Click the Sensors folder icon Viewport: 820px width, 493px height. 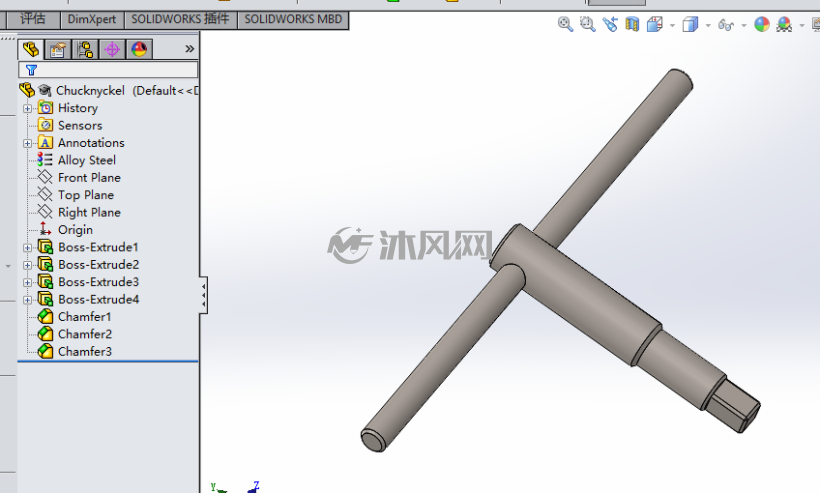(45, 125)
